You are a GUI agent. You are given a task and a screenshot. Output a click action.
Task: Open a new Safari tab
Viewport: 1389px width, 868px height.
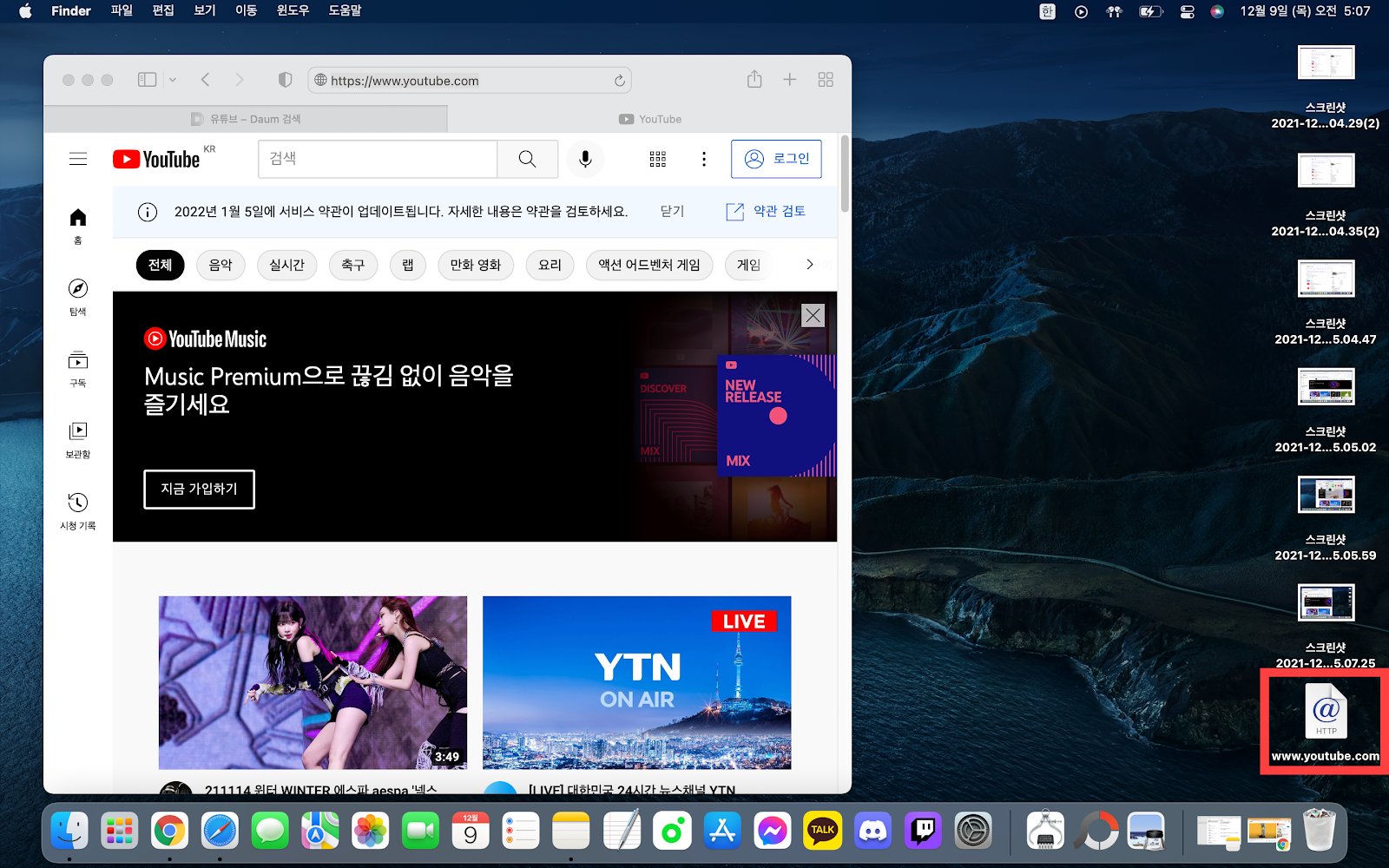(x=790, y=80)
